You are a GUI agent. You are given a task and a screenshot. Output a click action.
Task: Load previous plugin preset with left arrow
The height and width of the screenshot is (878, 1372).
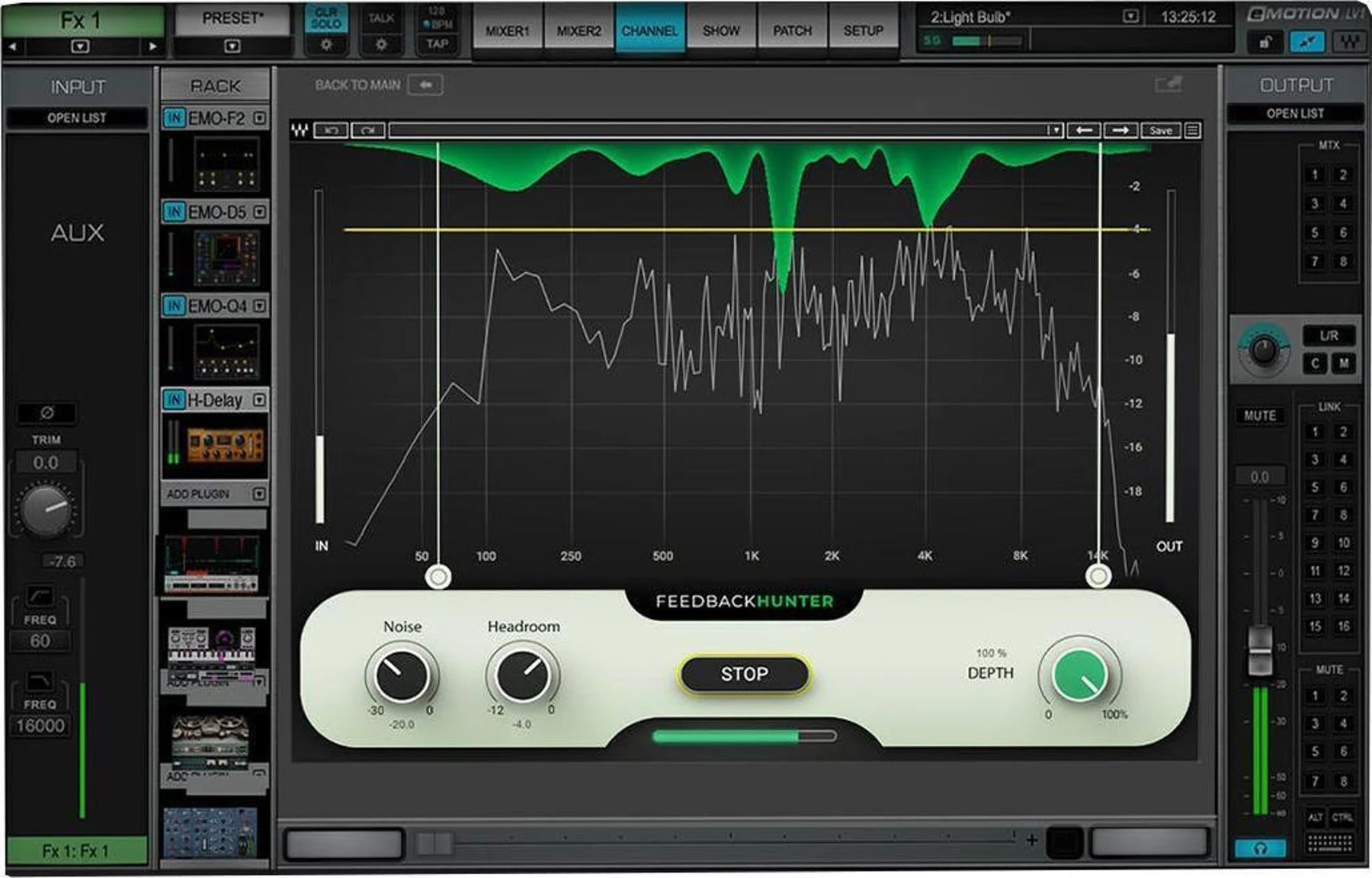pyautogui.click(x=1083, y=130)
